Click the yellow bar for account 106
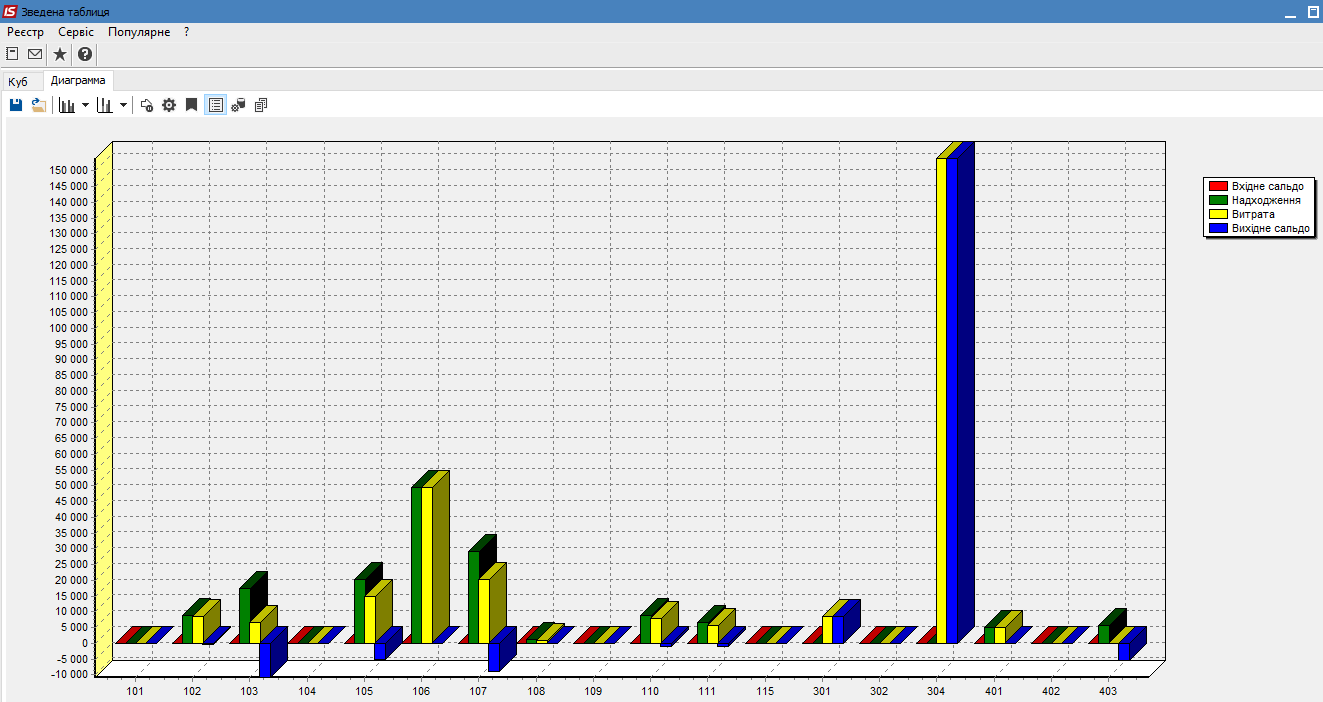 point(427,565)
